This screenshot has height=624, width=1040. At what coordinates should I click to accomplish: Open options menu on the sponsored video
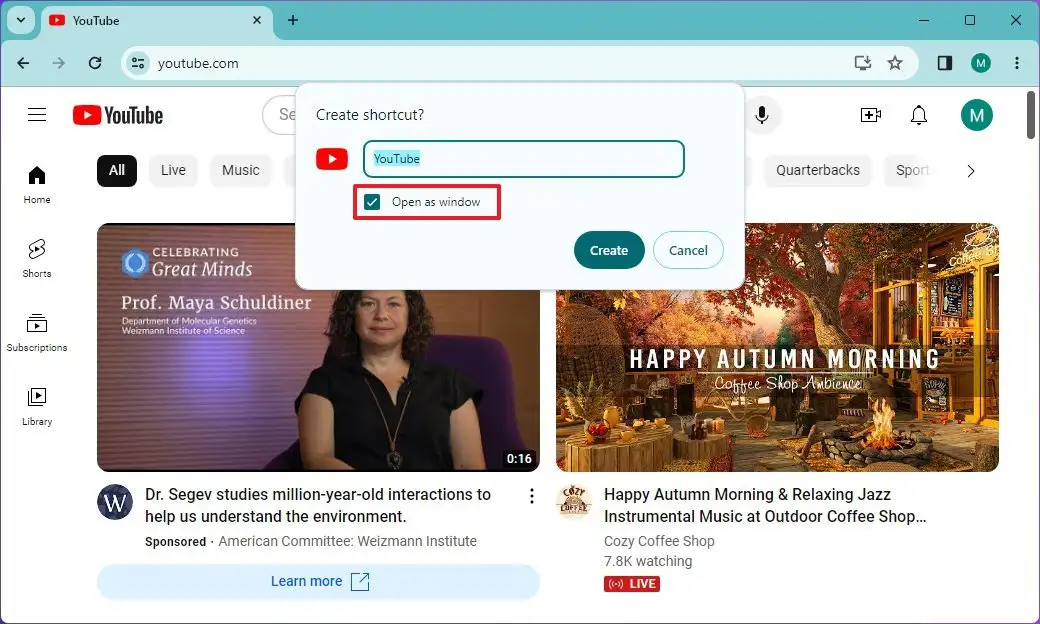coord(531,495)
